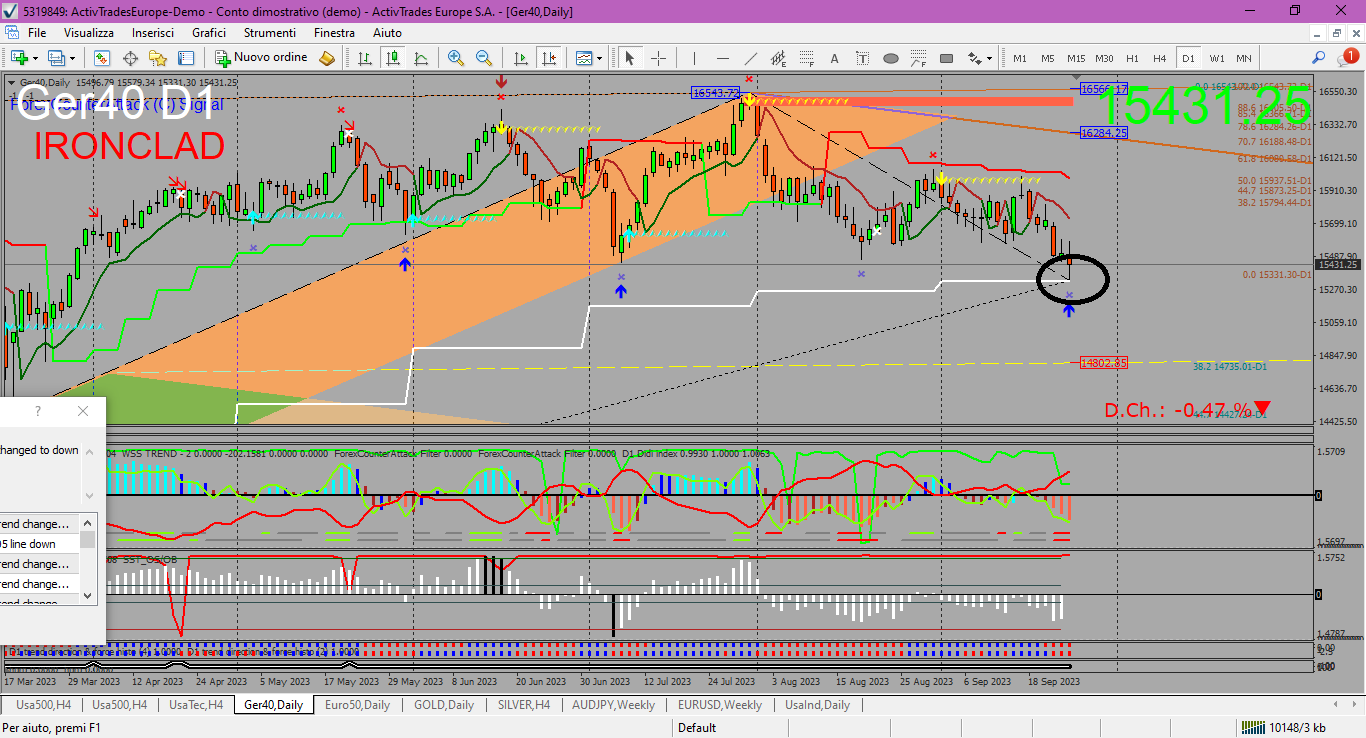
Task: Switch to candlestick chart mode
Action: point(394,58)
